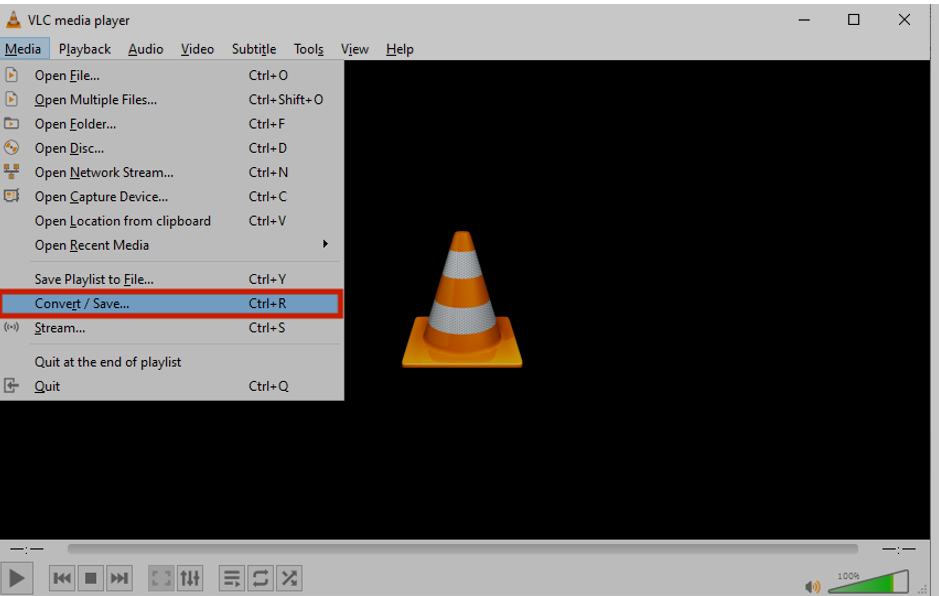Image resolution: width=939 pixels, height=596 pixels.
Task: Select Quit menu entry
Action: coord(172,386)
